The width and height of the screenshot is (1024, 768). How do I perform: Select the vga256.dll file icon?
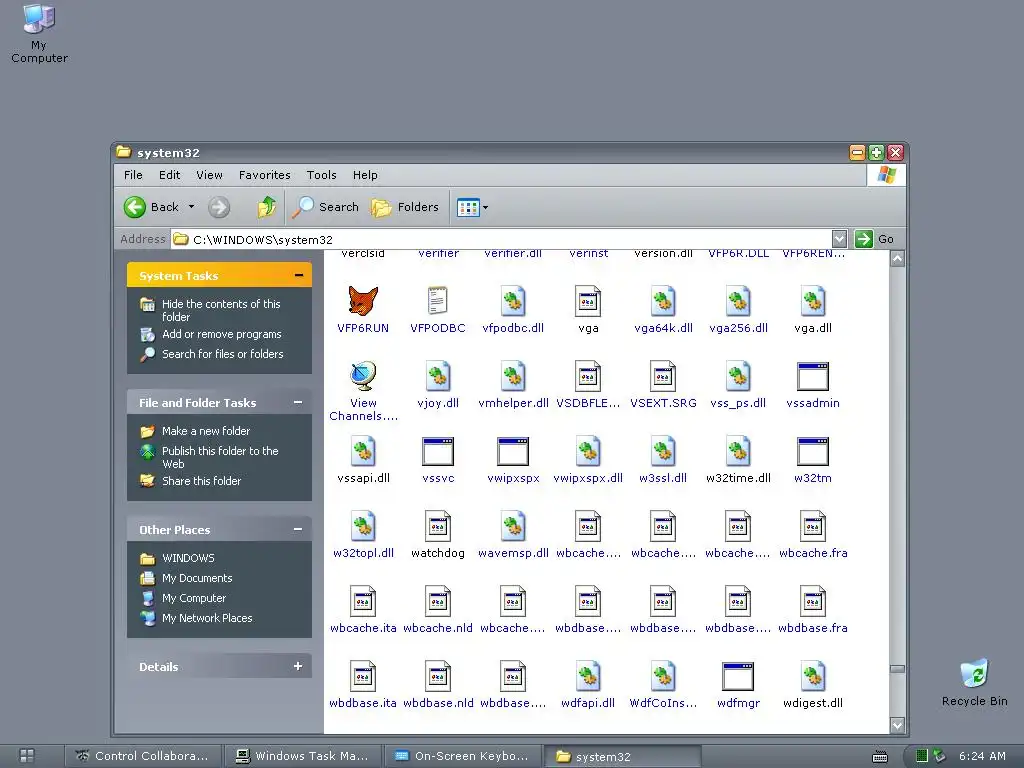coord(738,301)
